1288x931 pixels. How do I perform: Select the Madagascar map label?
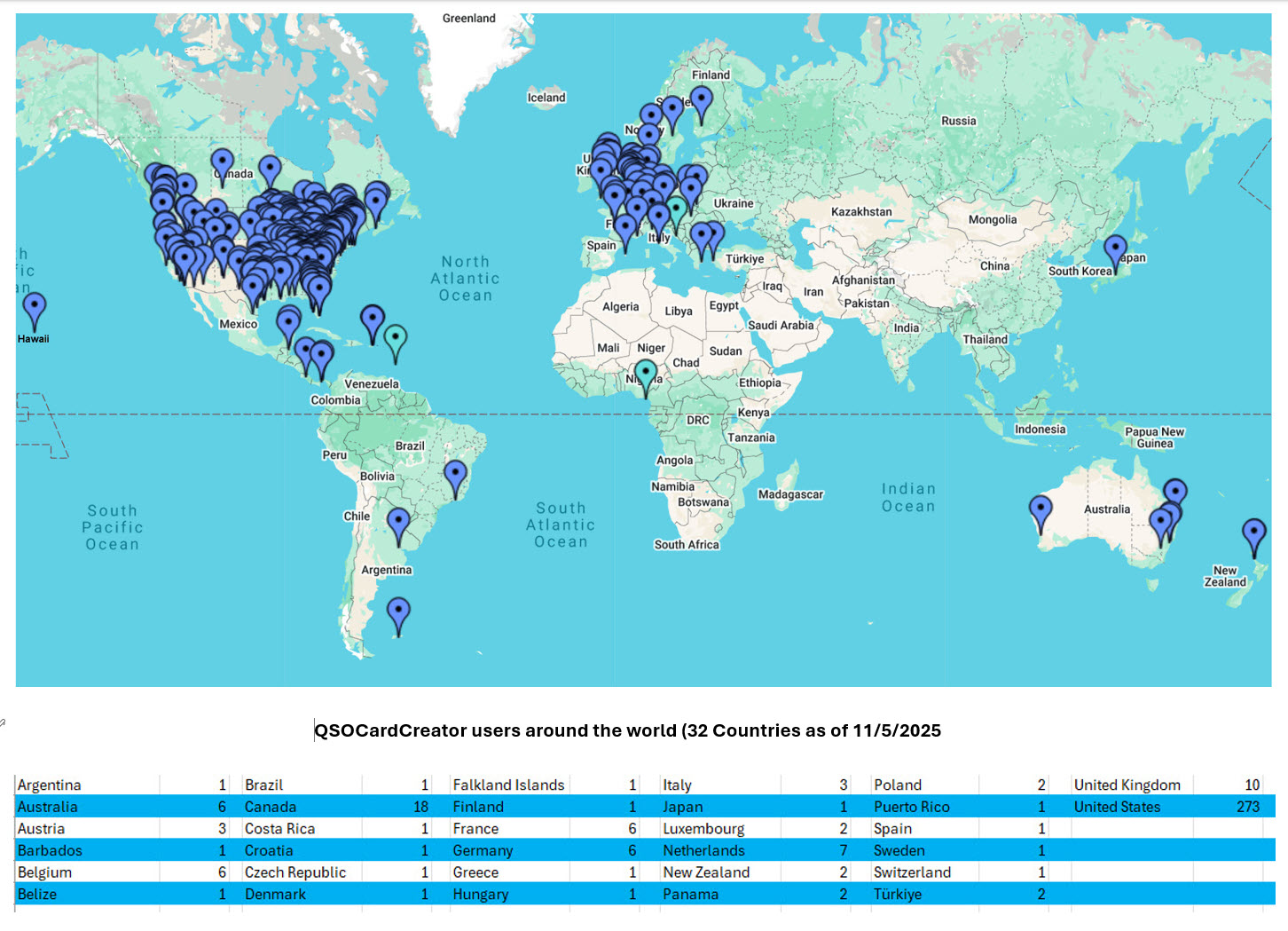tap(790, 494)
